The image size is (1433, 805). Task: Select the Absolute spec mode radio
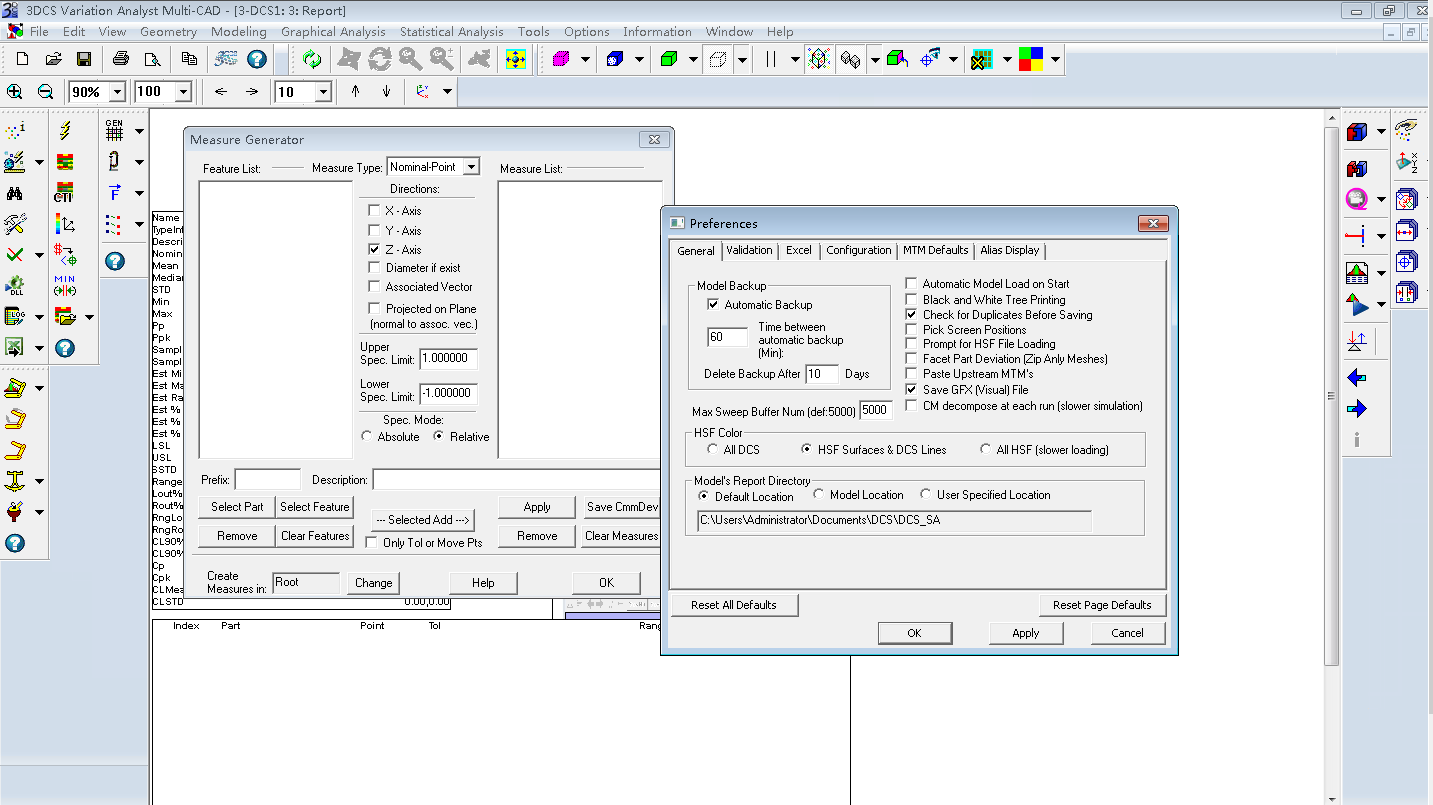[x=366, y=437]
